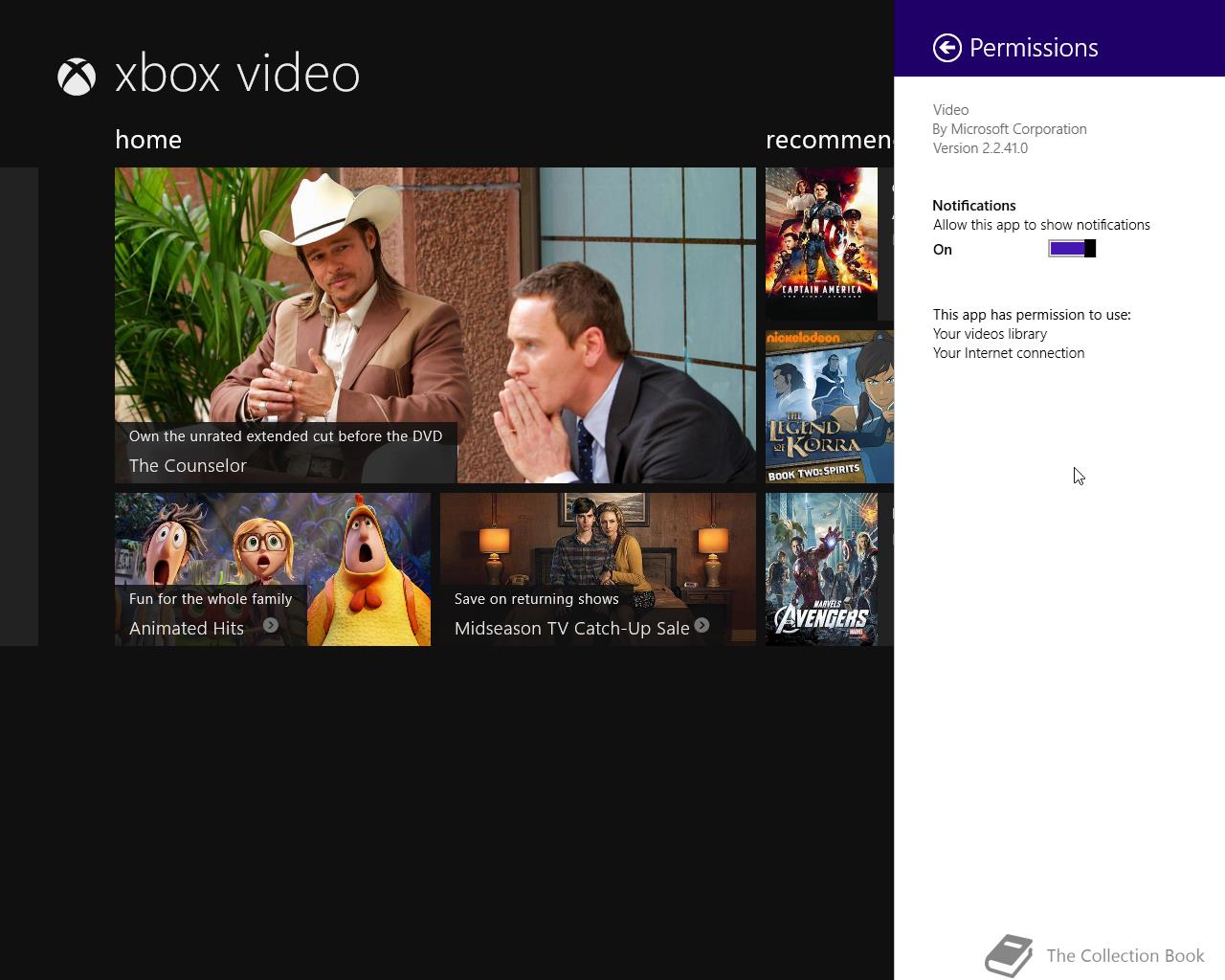Click the back arrow beside Permissions
This screenshot has width=1225, height=980.
947,48
